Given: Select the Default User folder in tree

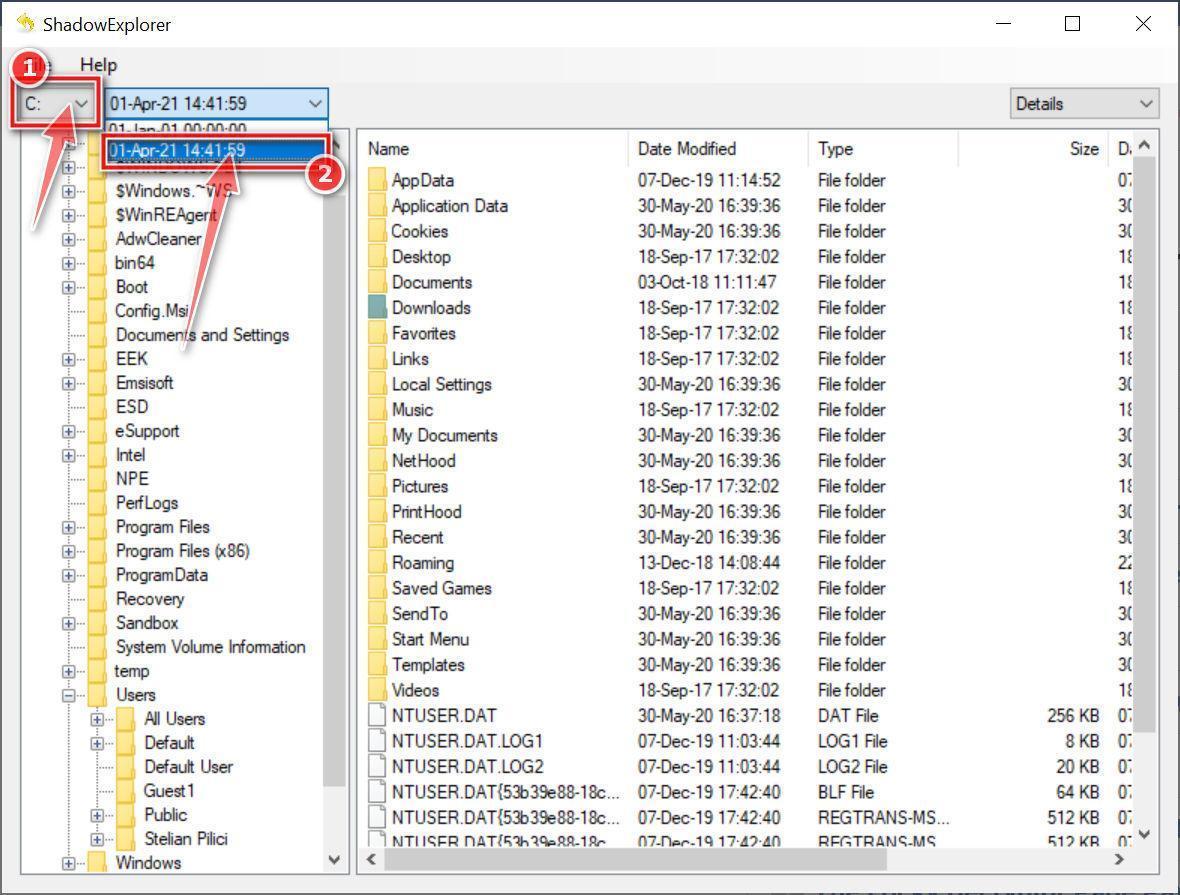Looking at the screenshot, I should coord(188,767).
